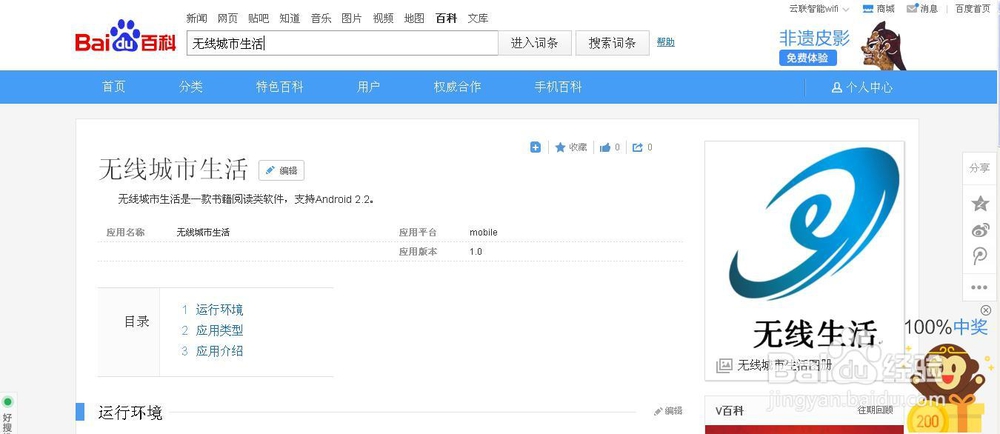This screenshot has width=1000, height=434.
Task: Go to 地图 in top navigation
Action: point(415,18)
